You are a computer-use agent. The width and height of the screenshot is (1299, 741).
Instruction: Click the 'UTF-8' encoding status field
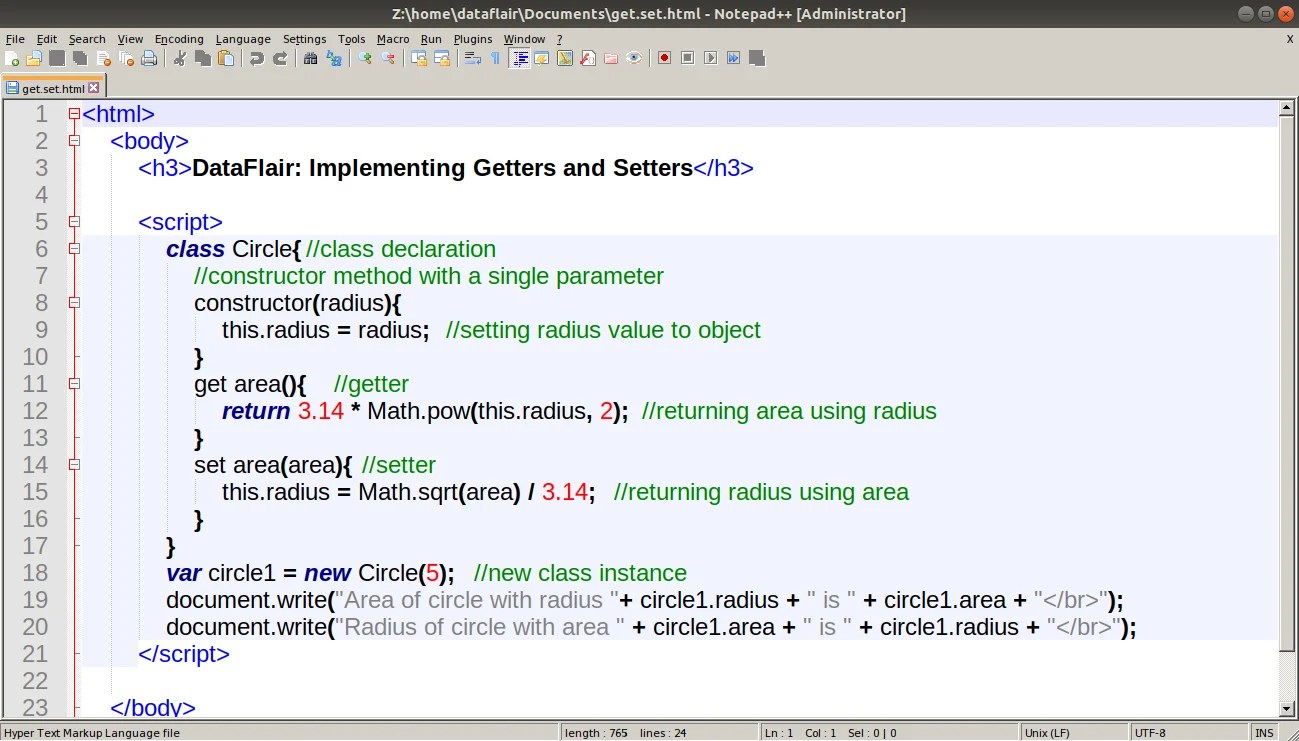pyautogui.click(x=1190, y=733)
